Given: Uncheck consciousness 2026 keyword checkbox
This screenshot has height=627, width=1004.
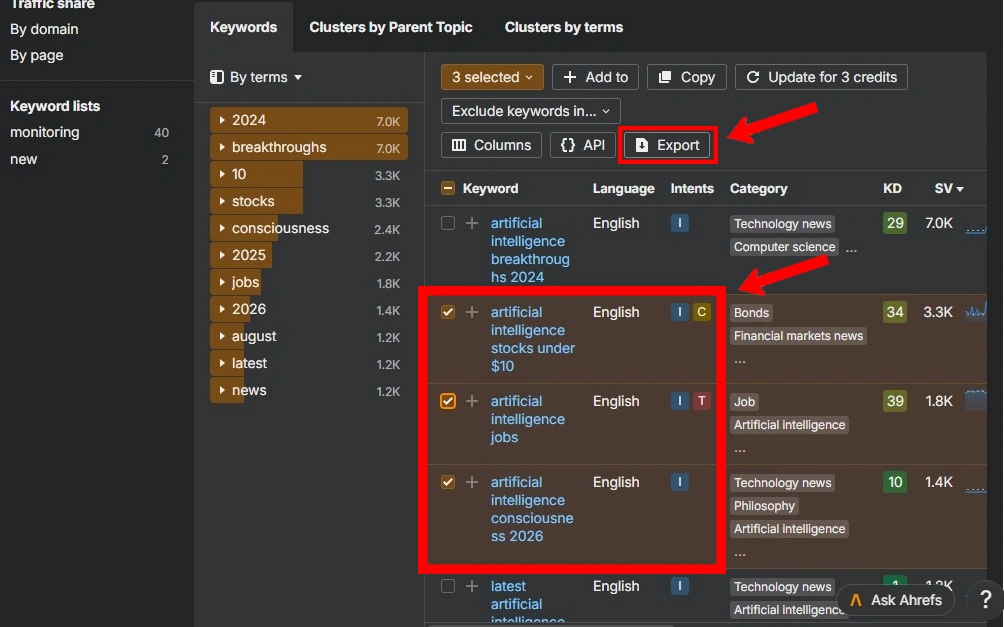Looking at the screenshot, I should pyautogui.click(x=448, y=482).
